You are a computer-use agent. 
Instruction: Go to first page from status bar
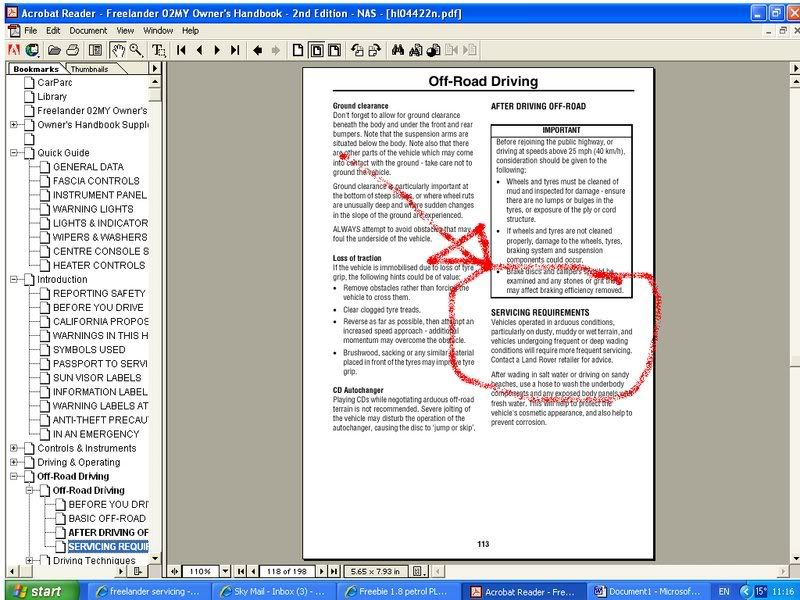[x=241, y=571]
